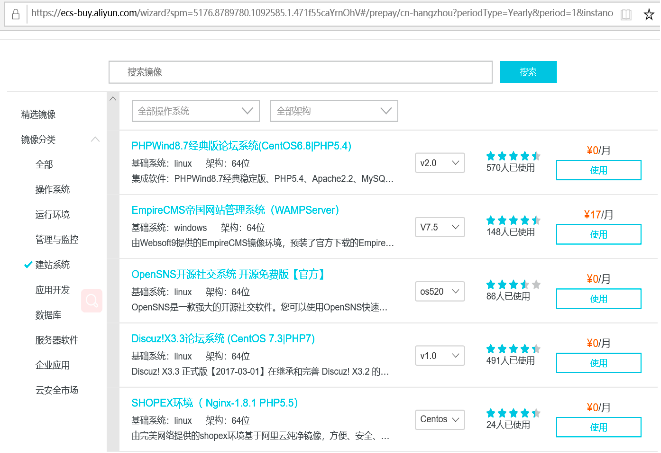The image size is (661, 453).
Task: Click the OpenSNS star rating
Action: click(x=513, y=284)
